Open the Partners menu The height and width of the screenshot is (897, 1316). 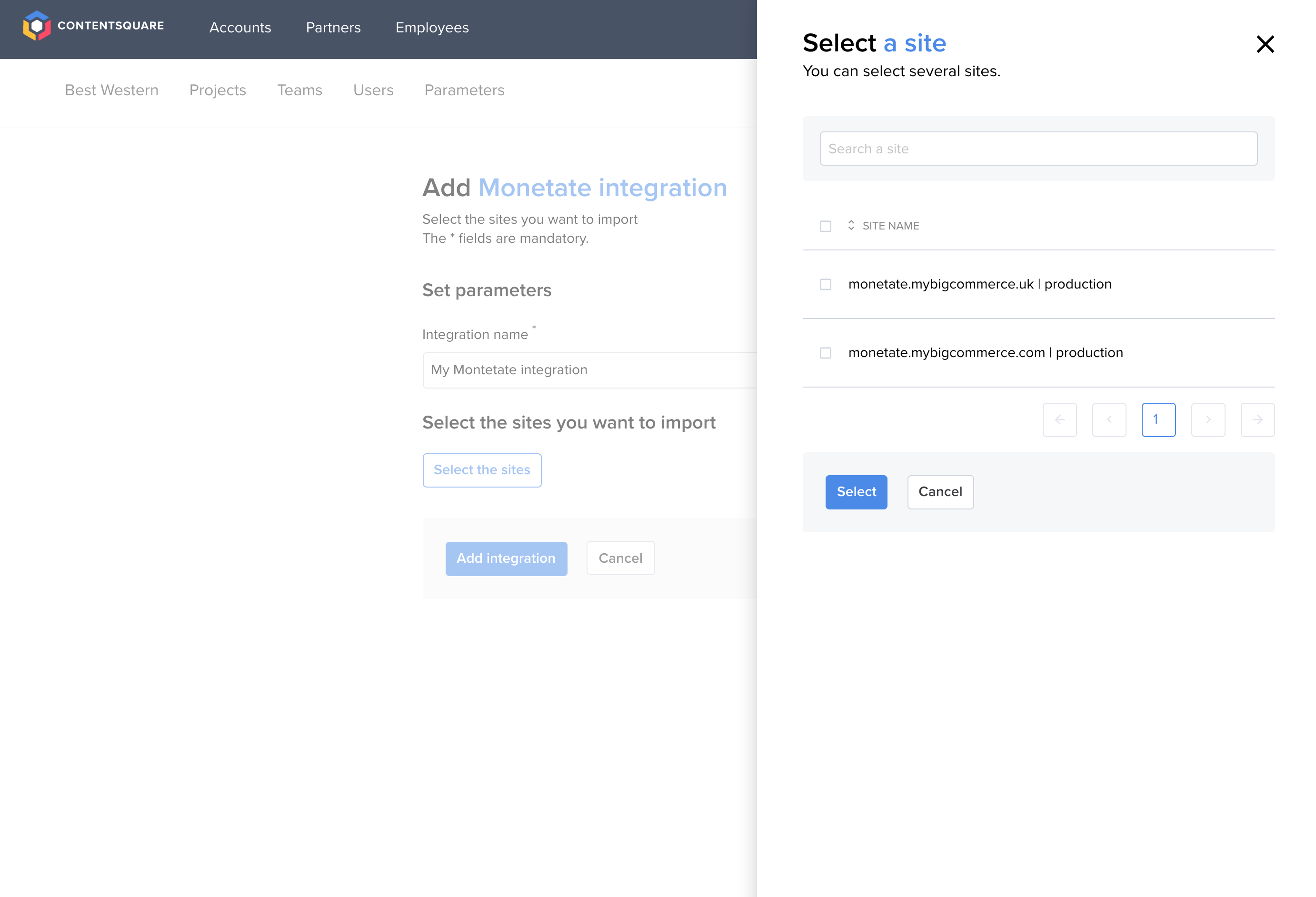333,28
